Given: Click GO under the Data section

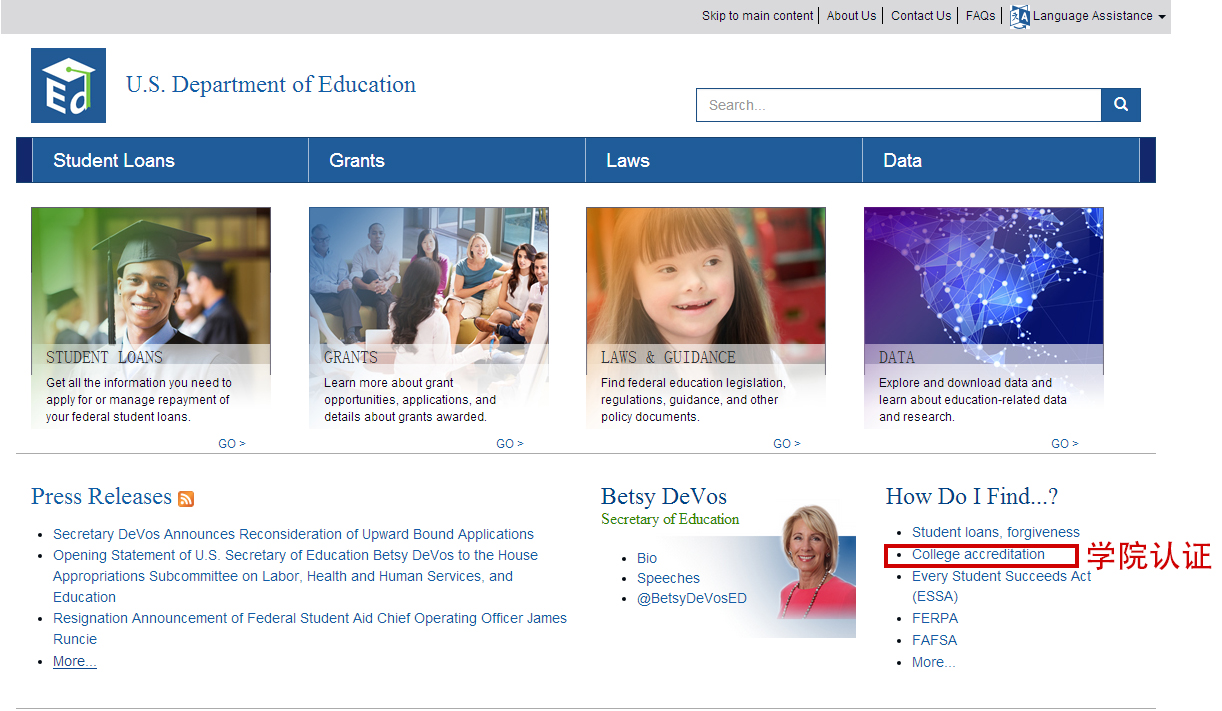Looking at the screenshot, I should (x=1064, y=443).
